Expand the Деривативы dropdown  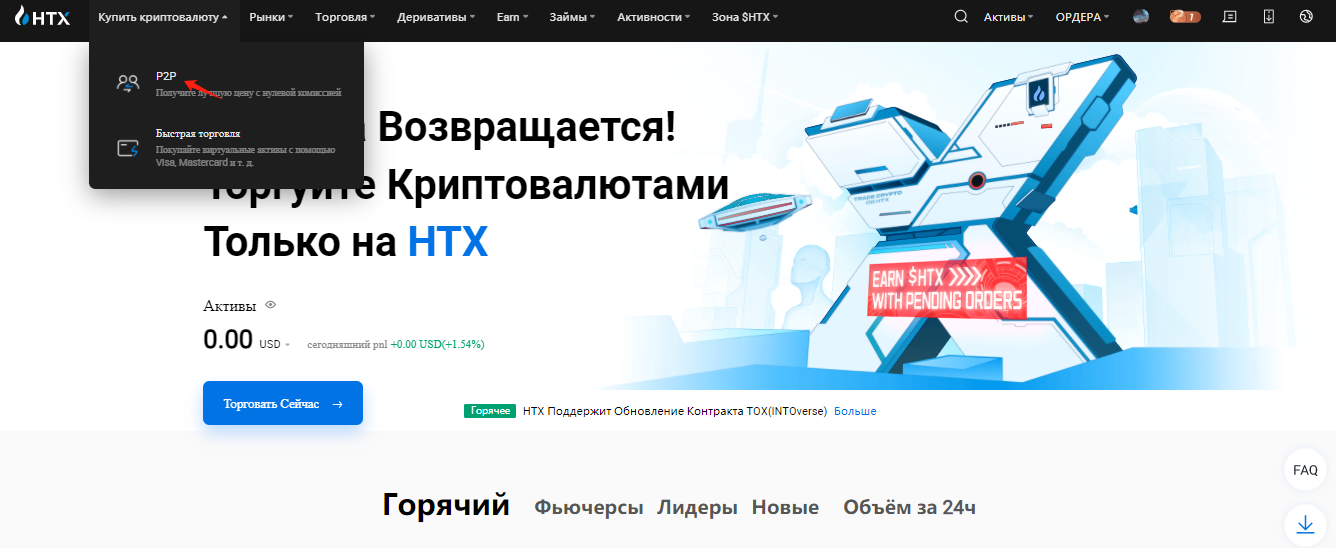coord(436,17)
